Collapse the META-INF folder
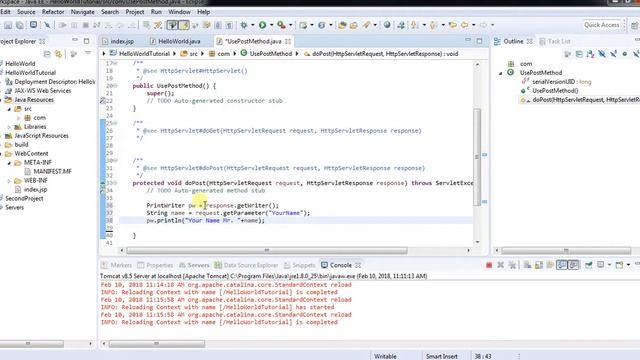The image size is (640, 360). tap(9, 163)
